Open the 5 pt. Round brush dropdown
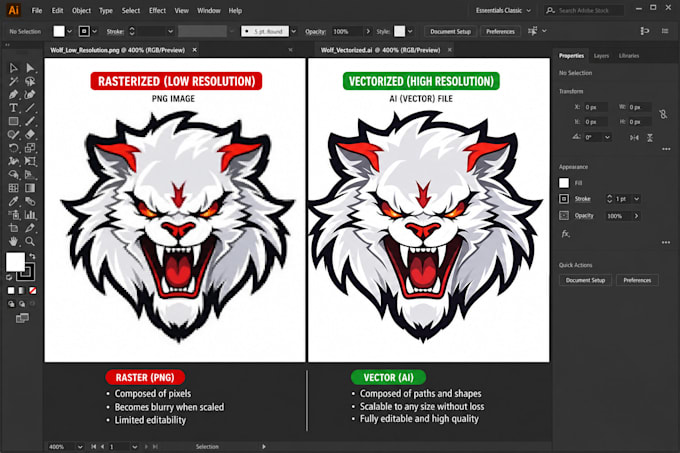This screenshot has width=680, height=453. (x=294, y=31)
